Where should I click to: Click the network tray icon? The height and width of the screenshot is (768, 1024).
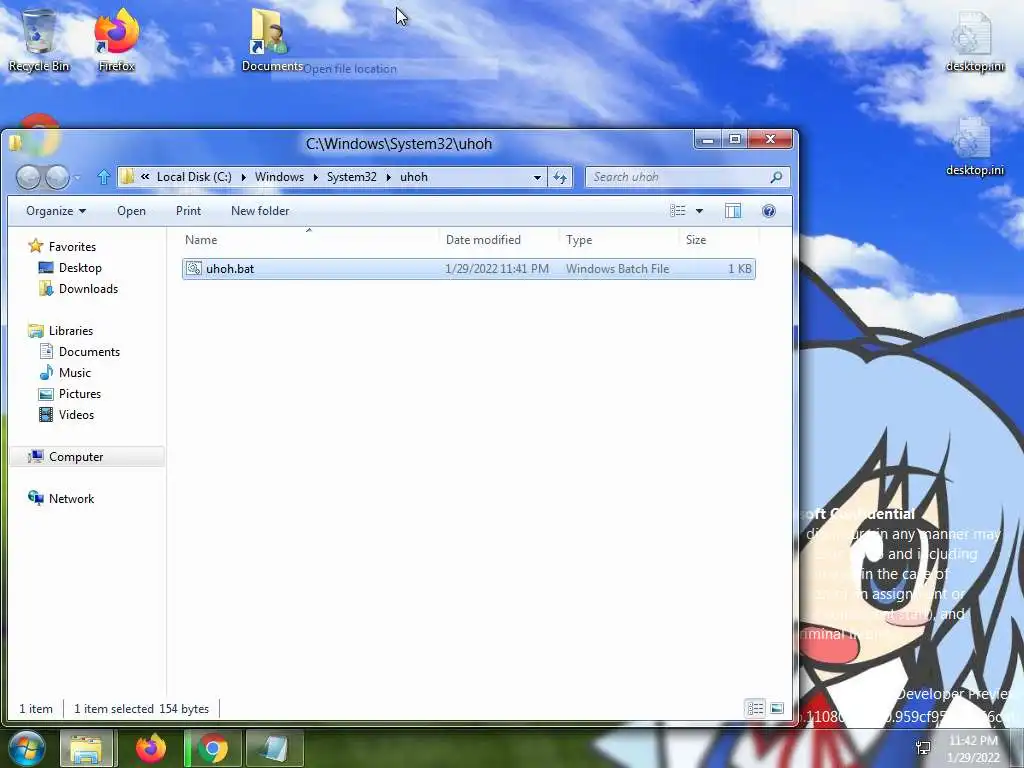pyautogui.click(x=923, y=748)
